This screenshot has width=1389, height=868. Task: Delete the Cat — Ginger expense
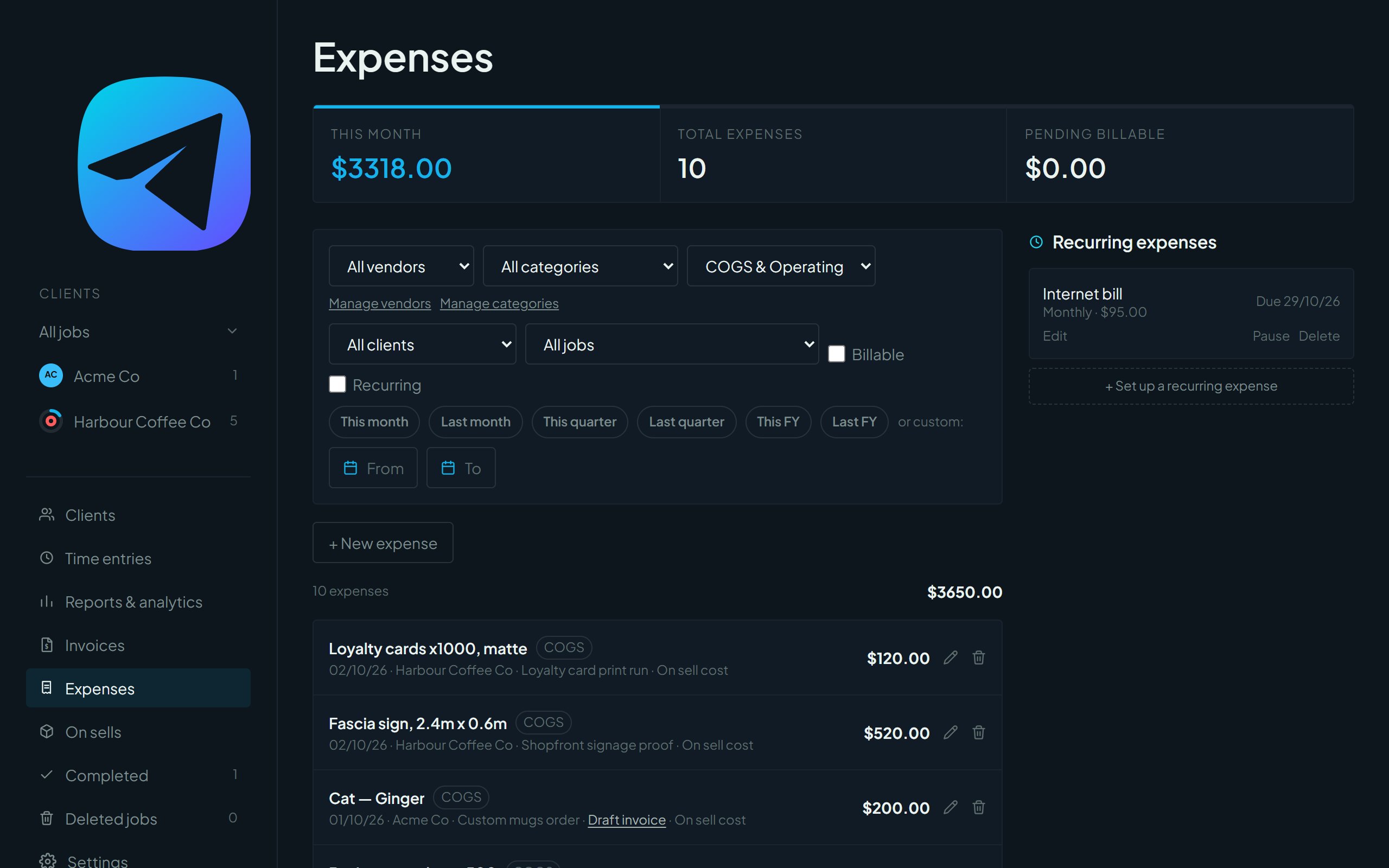click(x=979, y=807)
